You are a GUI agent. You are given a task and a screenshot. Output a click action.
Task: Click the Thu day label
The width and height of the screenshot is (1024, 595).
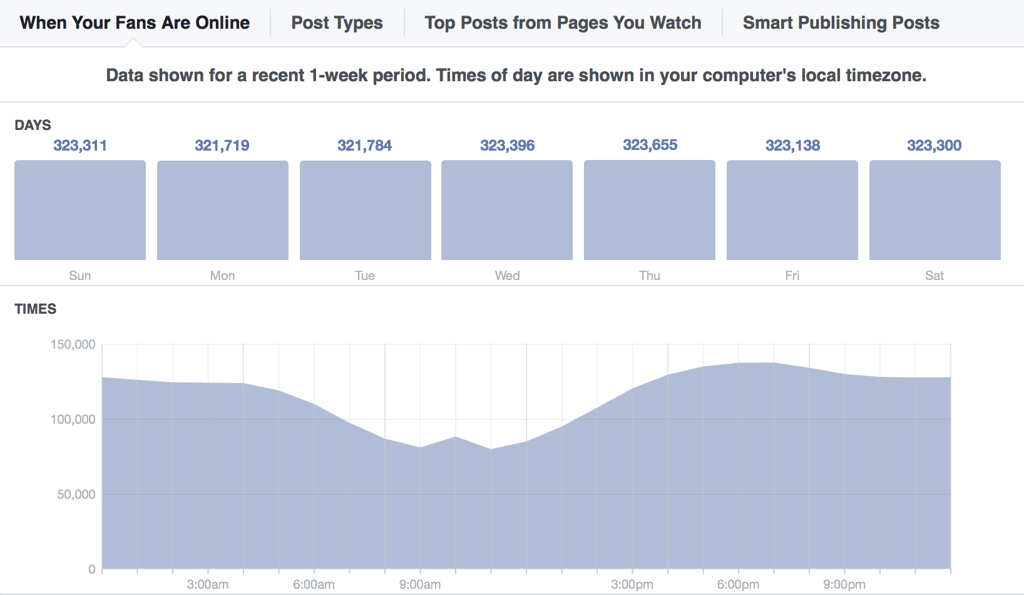(650, 276)
